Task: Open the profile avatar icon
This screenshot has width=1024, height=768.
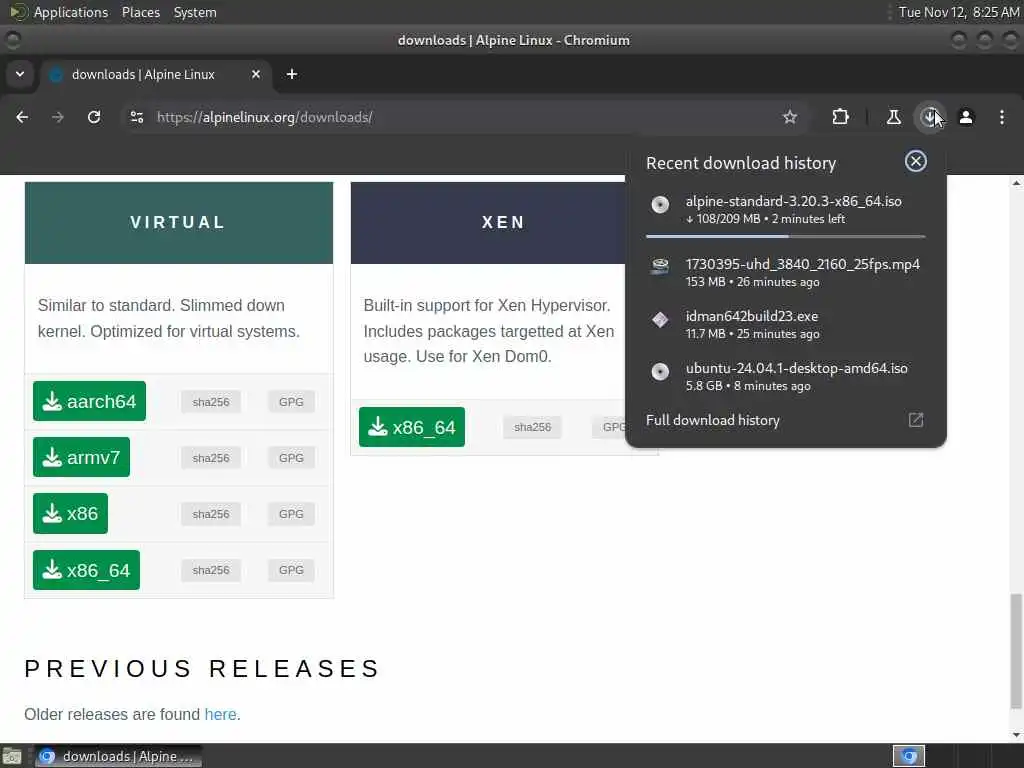Action: pyautogui.click(x=966, y=117)
